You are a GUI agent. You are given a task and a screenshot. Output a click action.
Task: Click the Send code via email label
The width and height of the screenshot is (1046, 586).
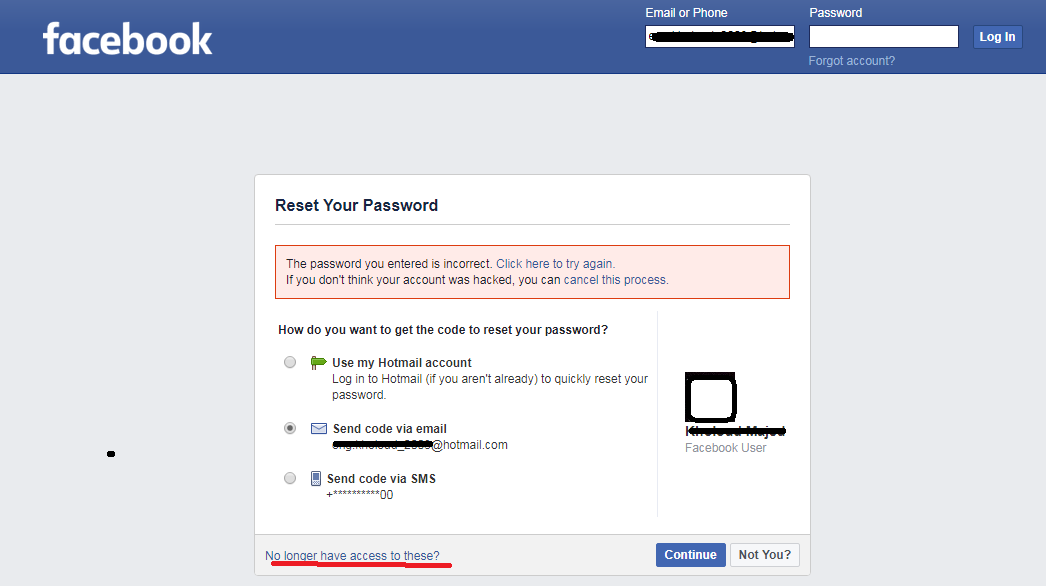390,428
